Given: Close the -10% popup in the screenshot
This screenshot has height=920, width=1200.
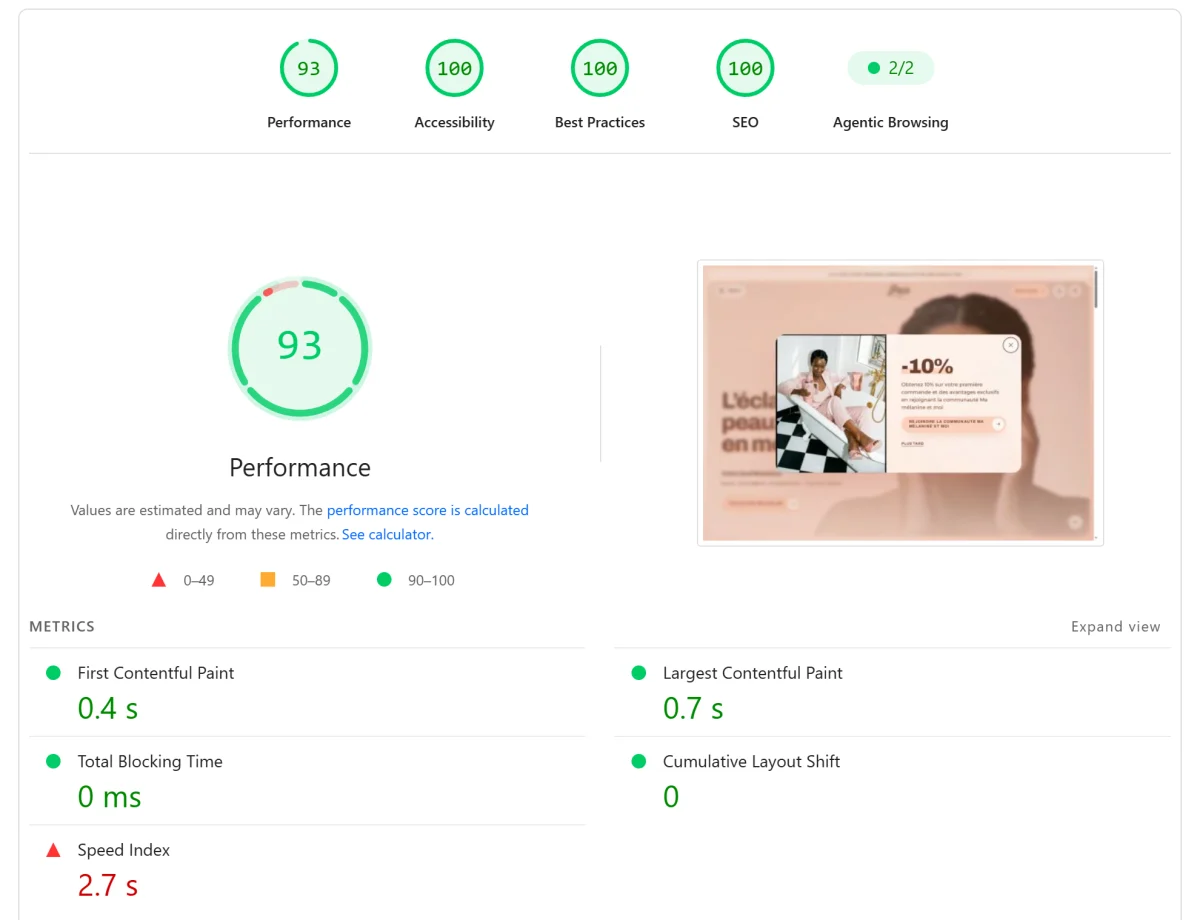Looking at the screenshot, I should point(1010,345).
